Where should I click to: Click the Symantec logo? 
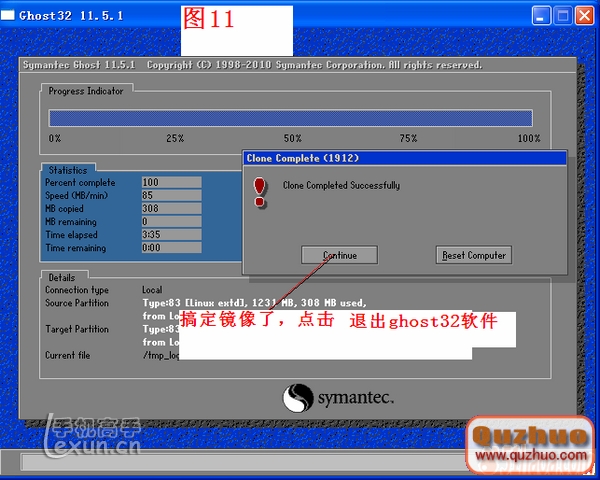[338, 398]
